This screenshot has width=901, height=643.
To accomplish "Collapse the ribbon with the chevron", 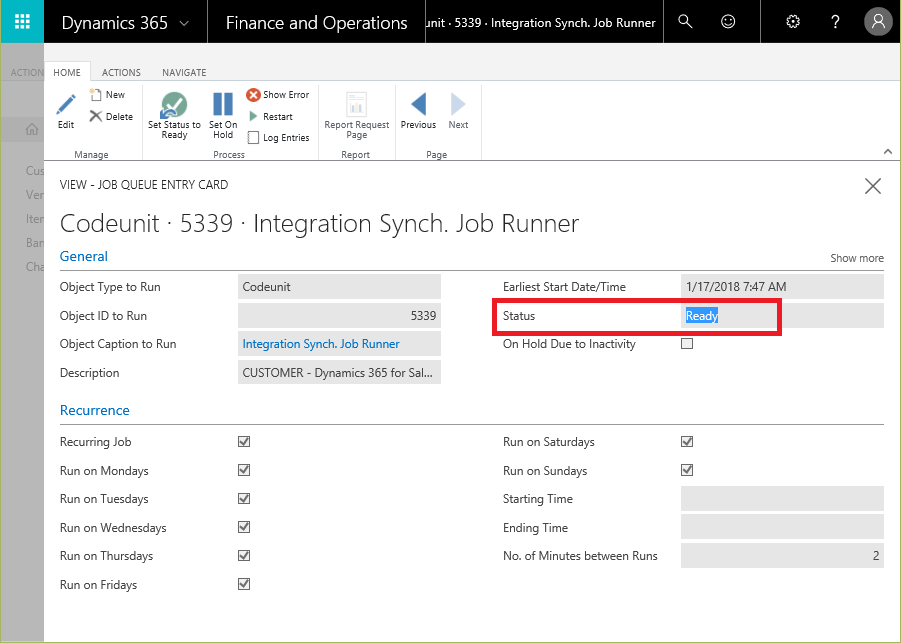I will coord(888,152).
